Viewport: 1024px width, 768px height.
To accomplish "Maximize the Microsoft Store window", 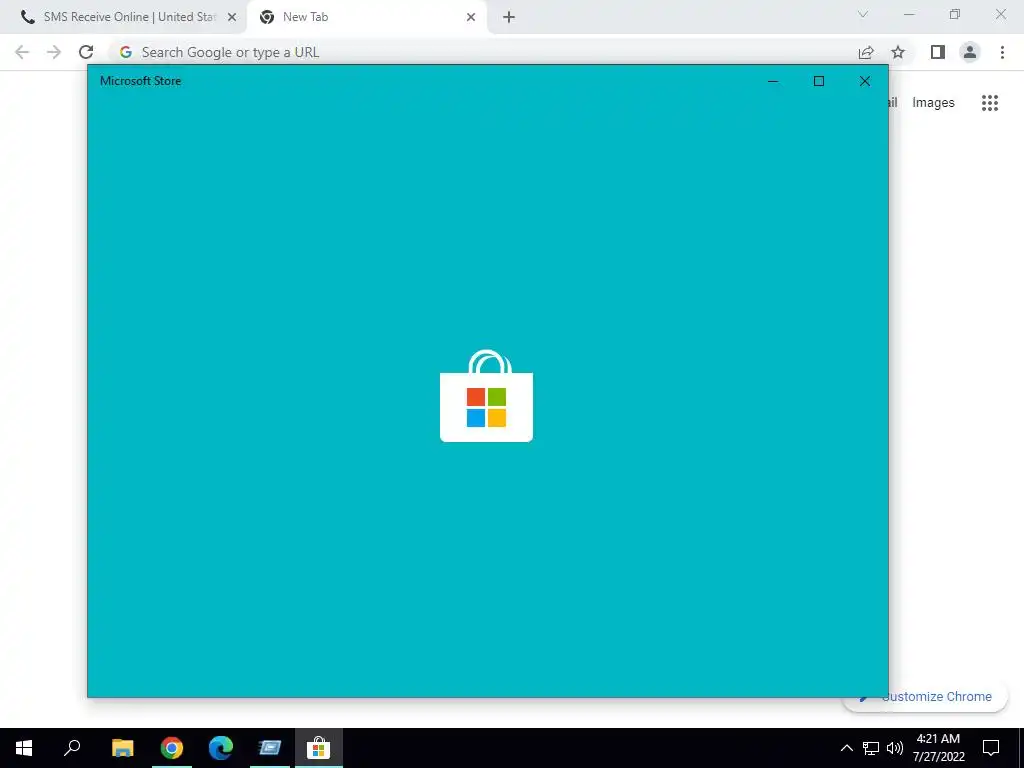I will (819, 81).
